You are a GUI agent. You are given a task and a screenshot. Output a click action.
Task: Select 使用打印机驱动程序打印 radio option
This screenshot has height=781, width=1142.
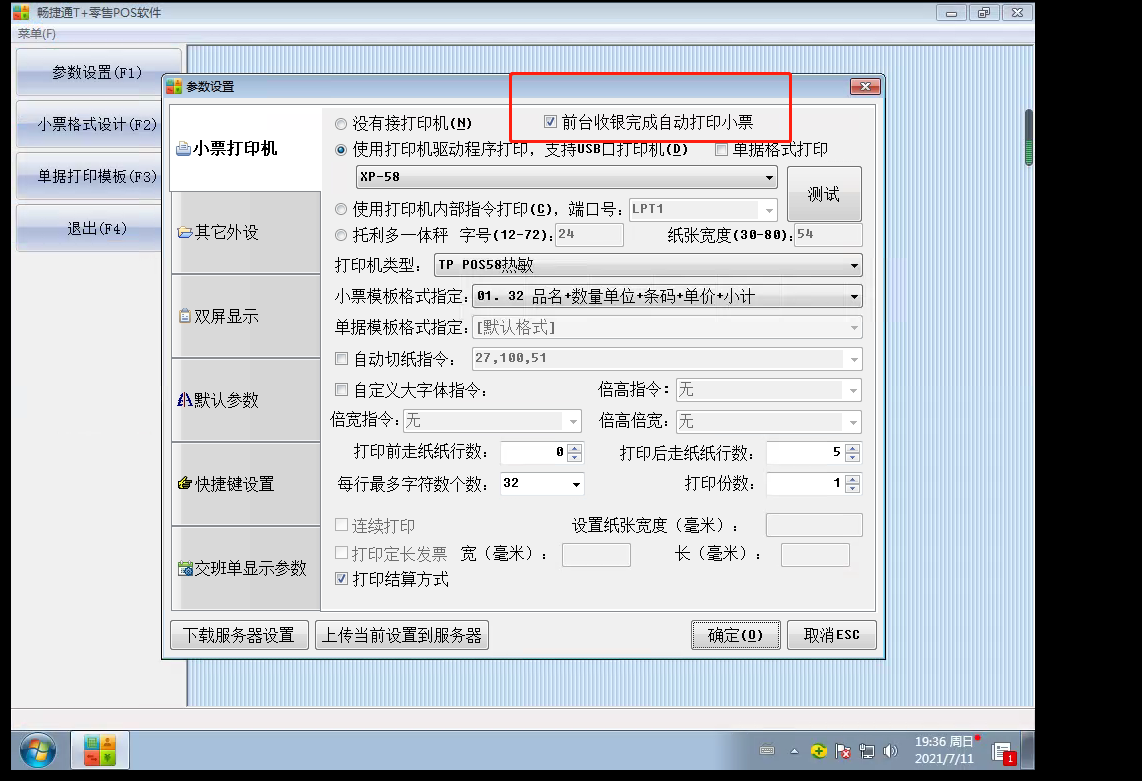point(341,150)
